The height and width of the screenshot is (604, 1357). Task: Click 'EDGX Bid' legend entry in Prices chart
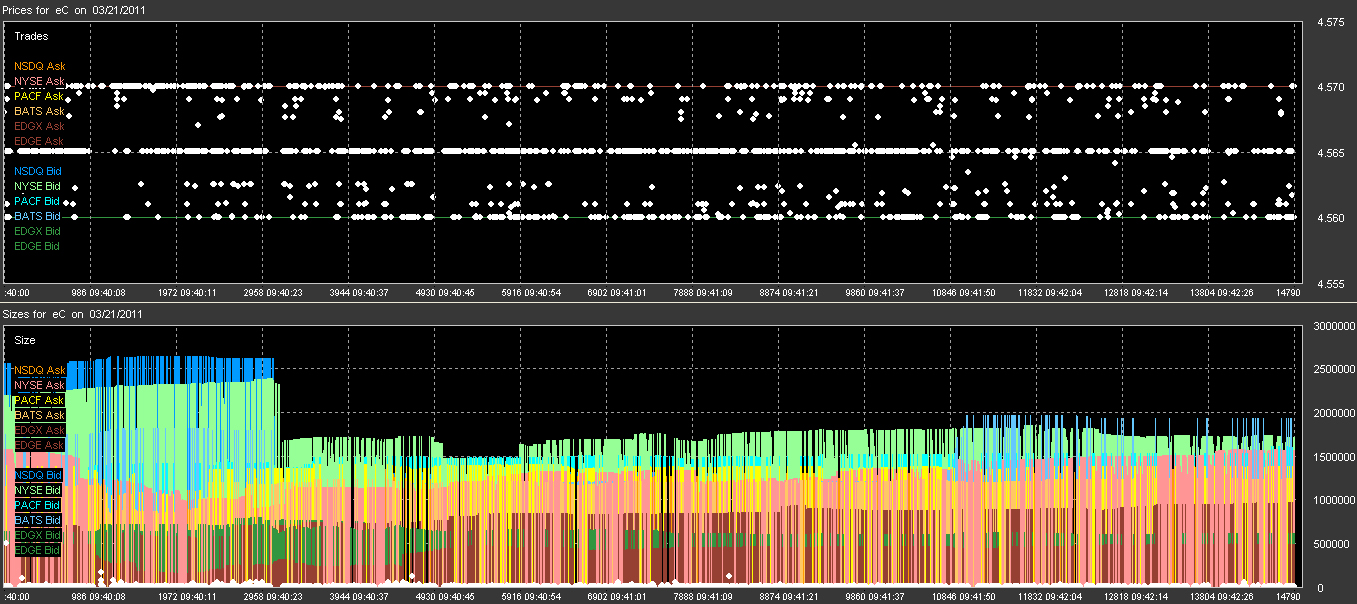38,231
